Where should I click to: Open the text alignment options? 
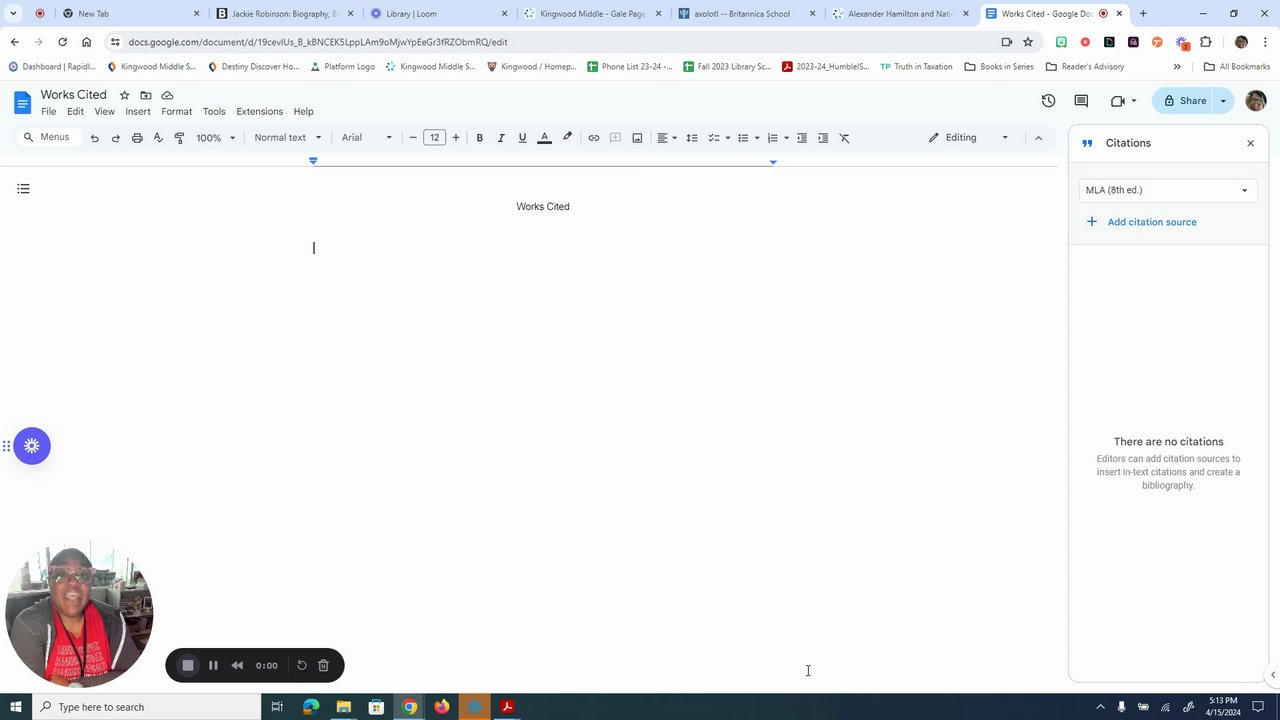click(667, 138)
